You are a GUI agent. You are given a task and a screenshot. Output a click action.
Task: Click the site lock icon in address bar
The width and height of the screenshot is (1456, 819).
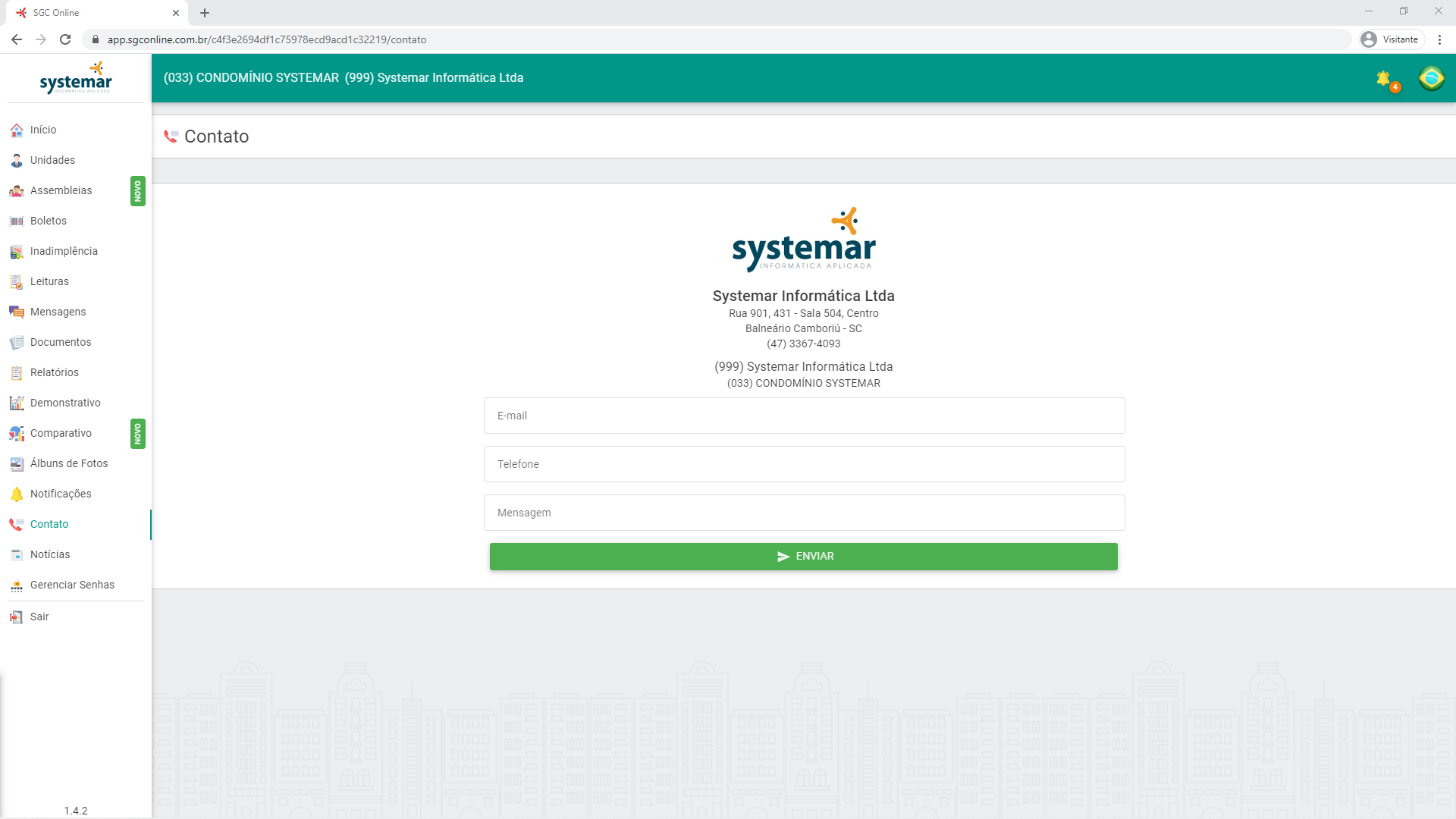[96, 39]
